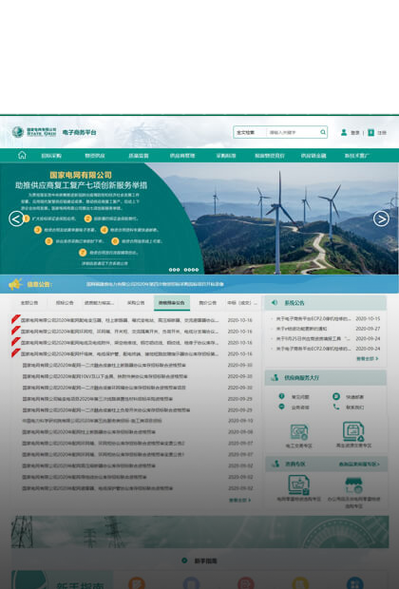Image resolution: width=399 pixels, height=589 pixels.
Task: Click the magnifier search icon
Action: [323, 132]
